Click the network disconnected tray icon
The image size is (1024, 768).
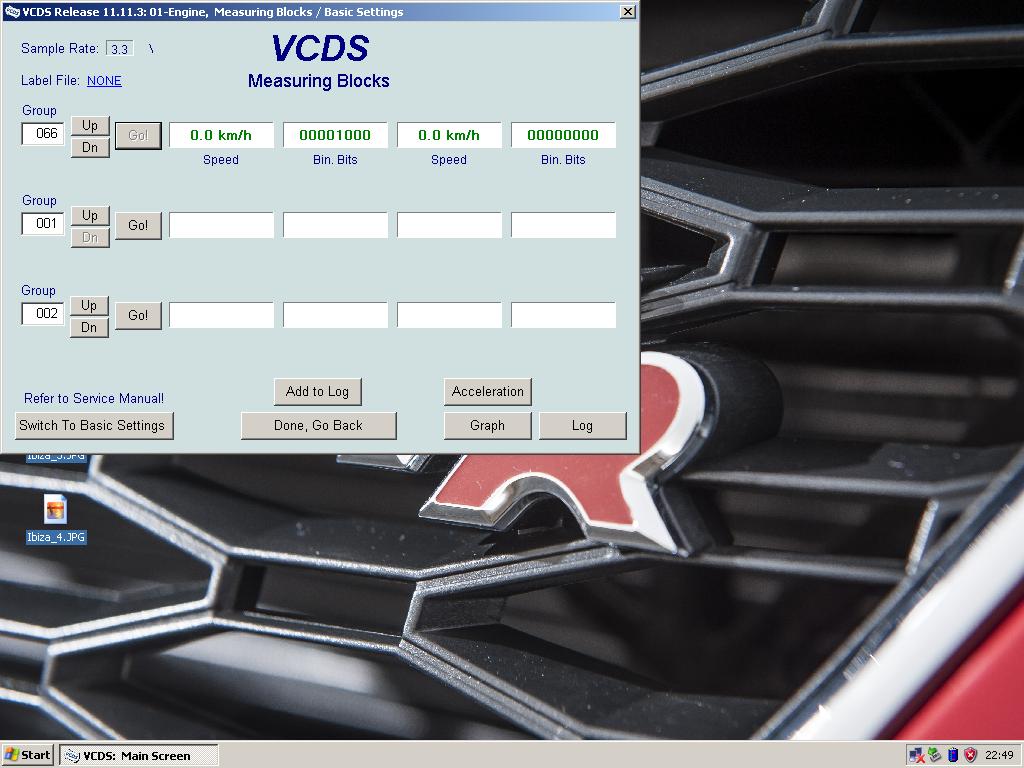pos(916,755)
